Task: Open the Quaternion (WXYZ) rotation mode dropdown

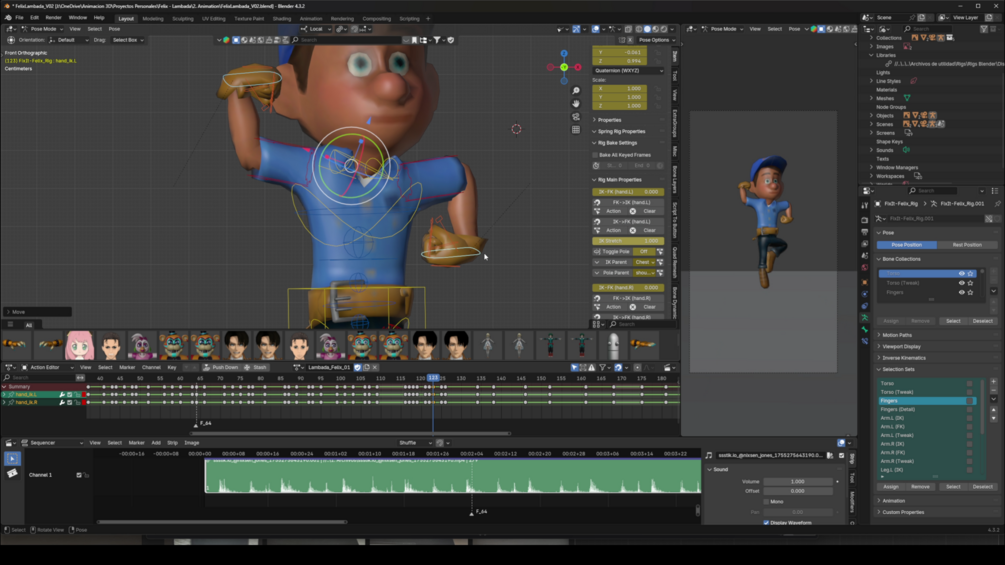Action: click(628, 70)
